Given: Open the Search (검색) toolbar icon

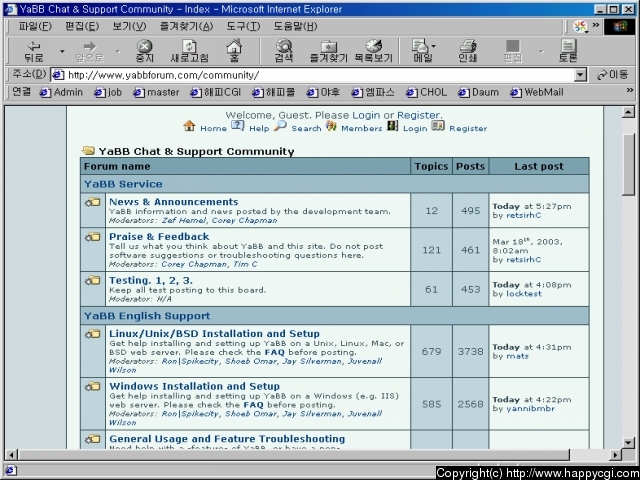Looking at the screenshot, I should click(284, 51).
